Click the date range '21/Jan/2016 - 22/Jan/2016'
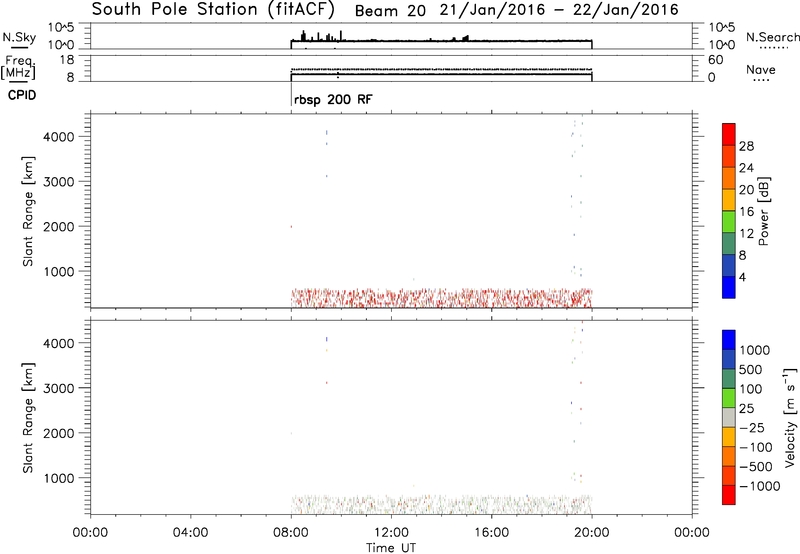800x554 pixels. pyautogui.click(x=559, y=10)
